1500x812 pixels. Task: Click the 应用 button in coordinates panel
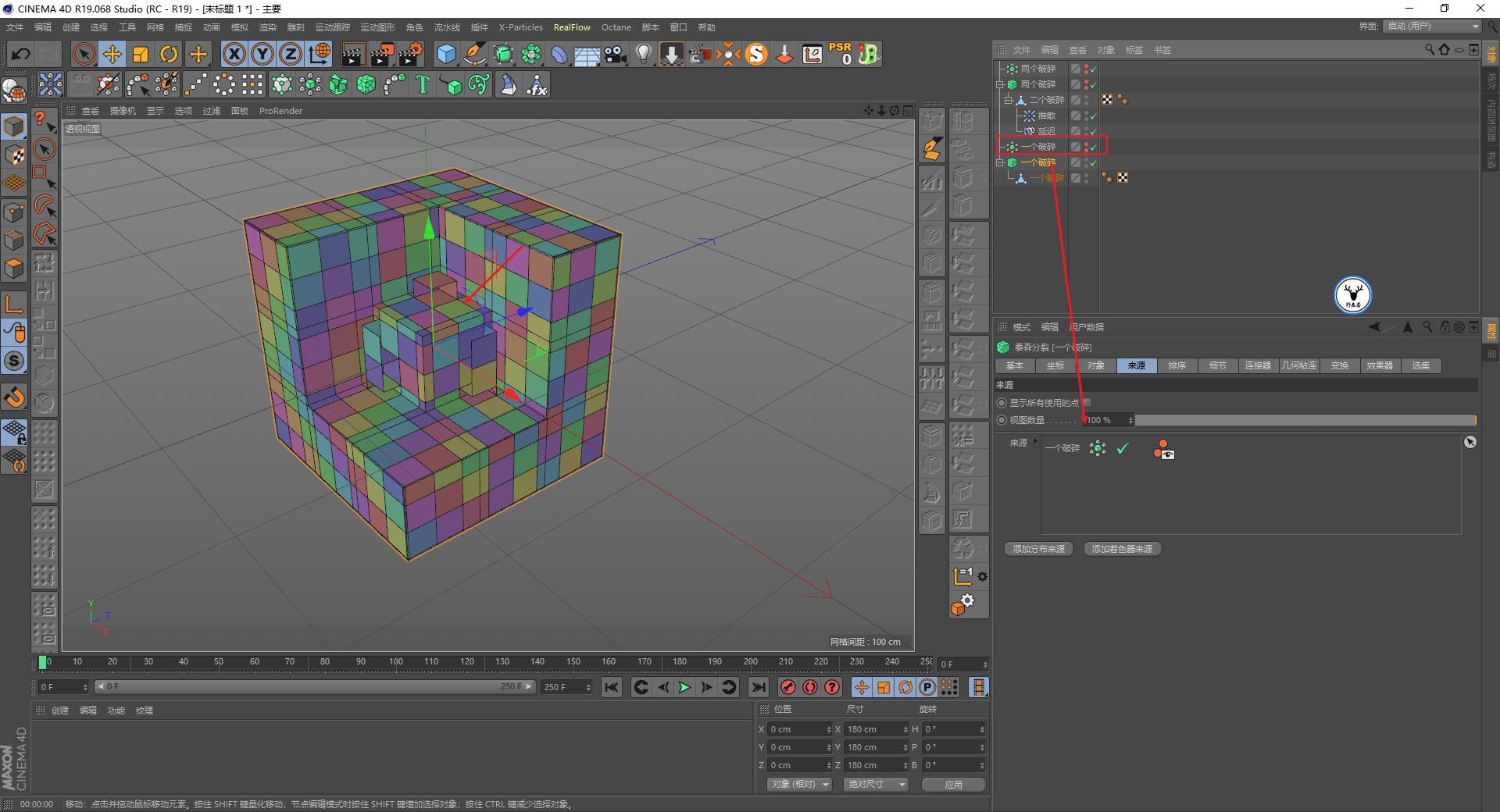click(953, 785)
